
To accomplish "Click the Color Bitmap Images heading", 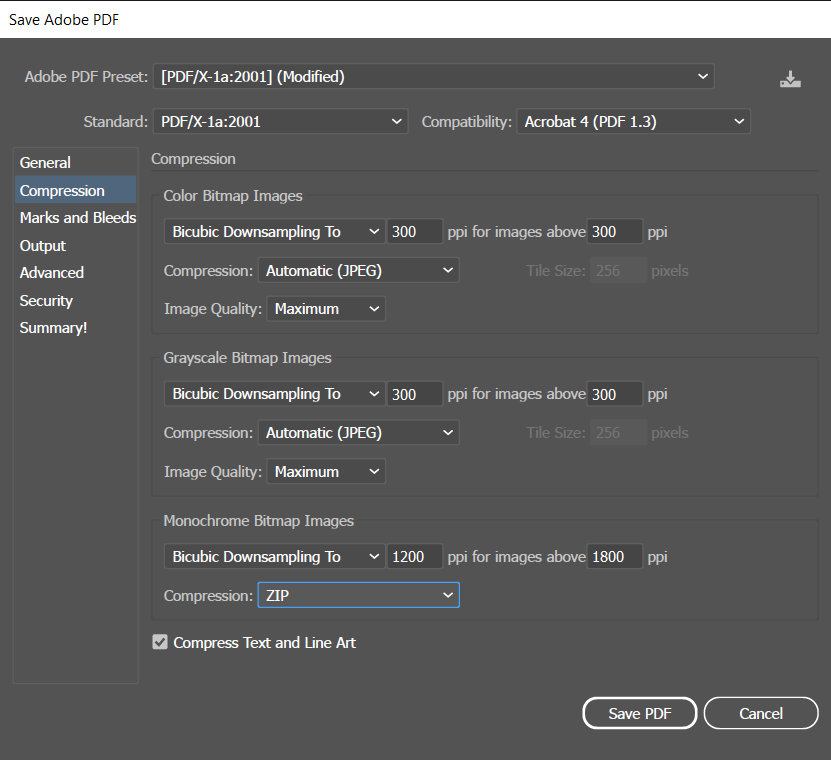I will [233, 196].
